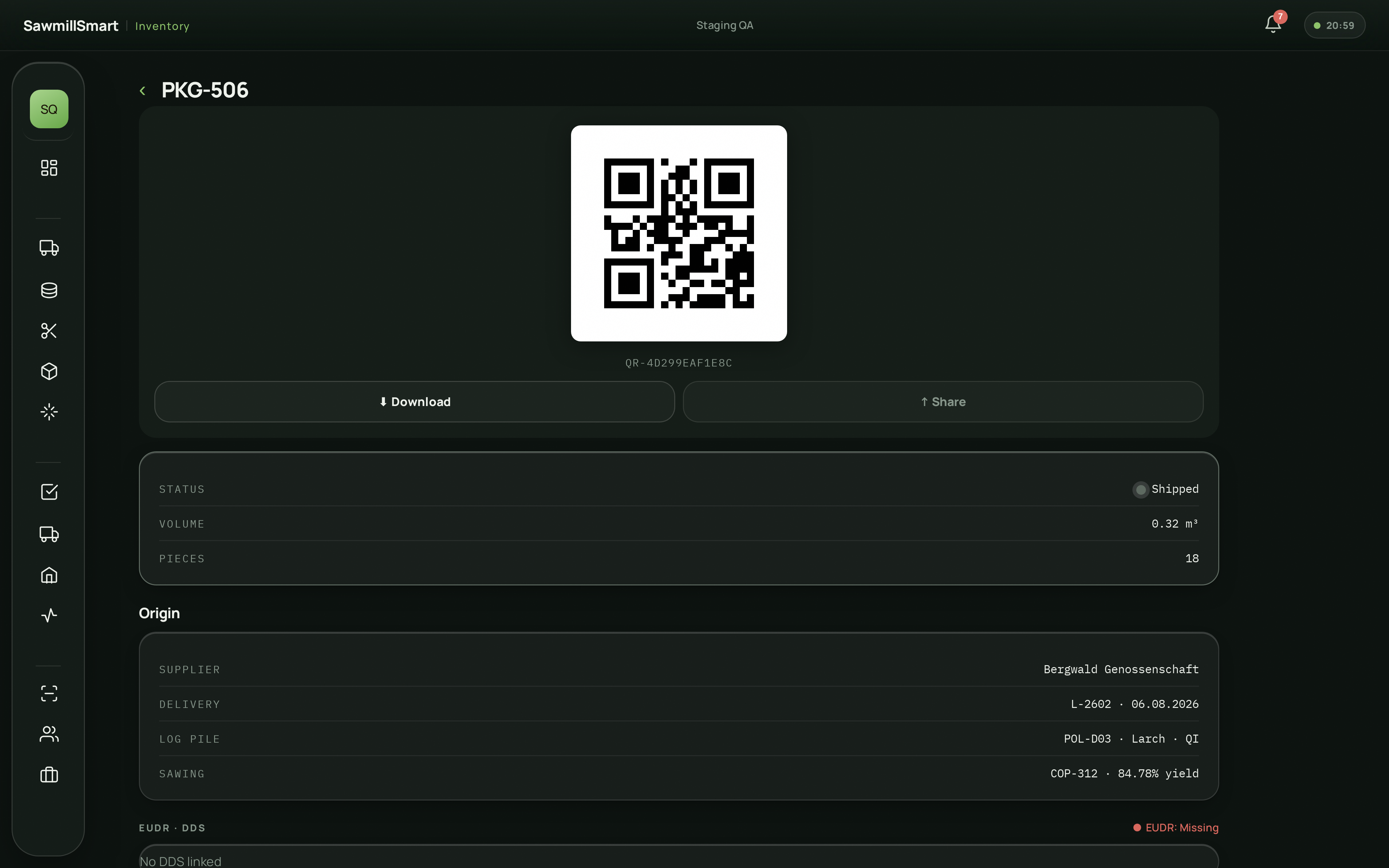Open the lower shipping truck icon
This screenshot has height=868, width=1389.
tap(49, 534)
